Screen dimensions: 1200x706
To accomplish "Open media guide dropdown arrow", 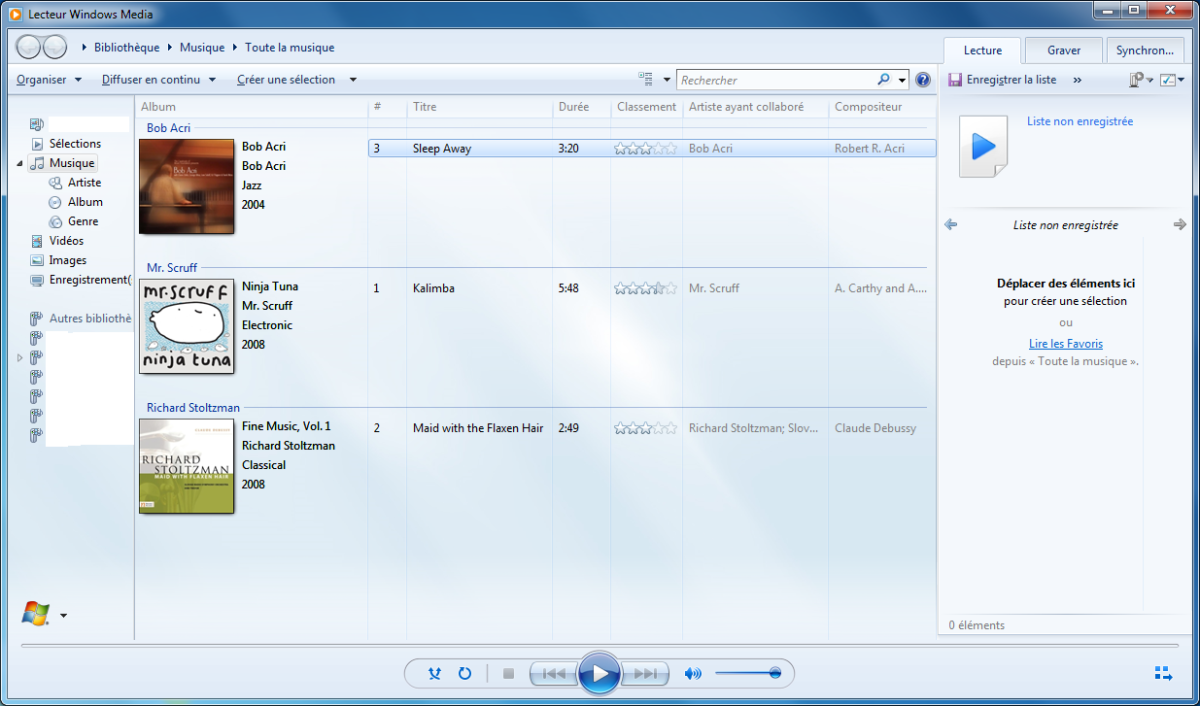I will [64, 616].
